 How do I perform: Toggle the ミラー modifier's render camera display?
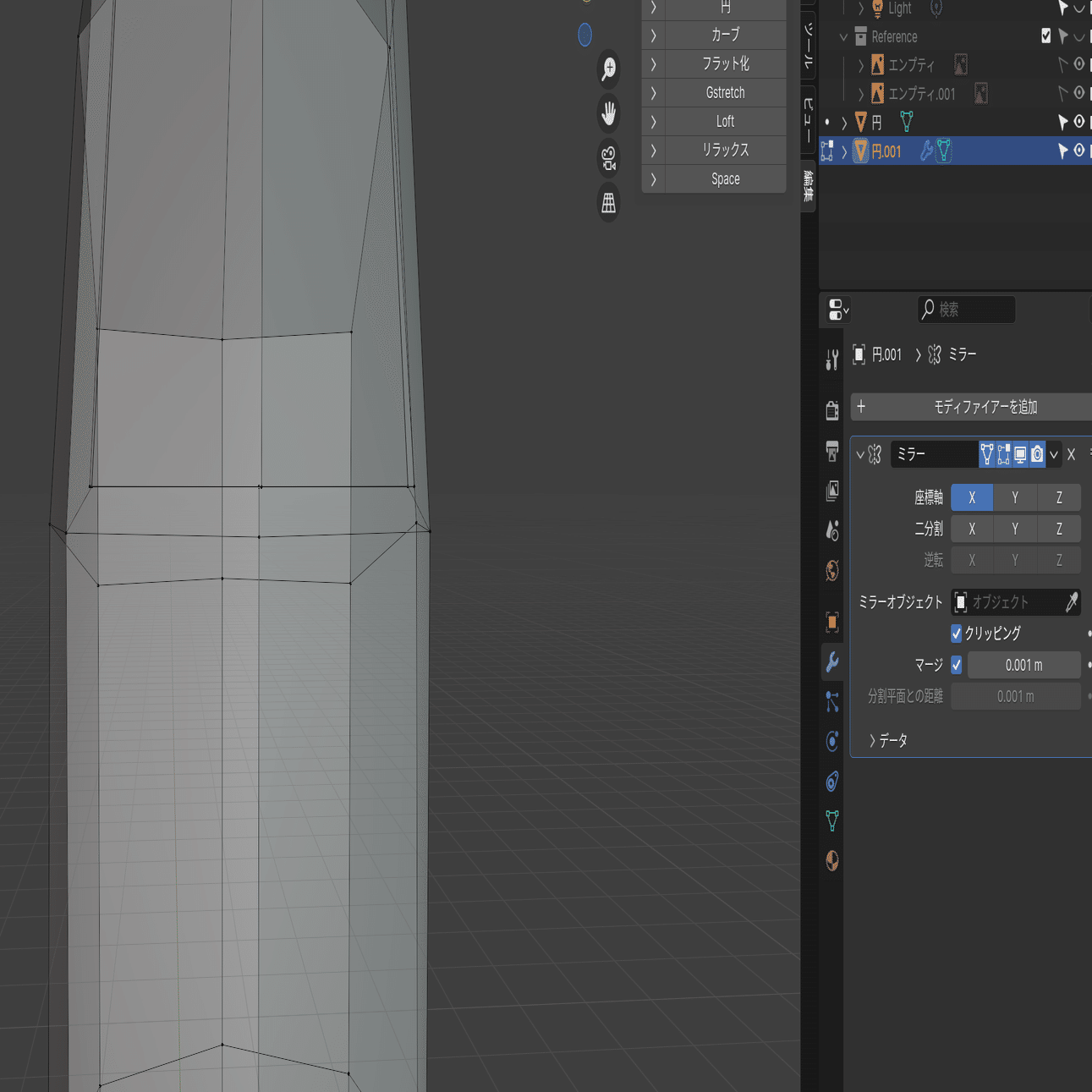pos(1038,454)
